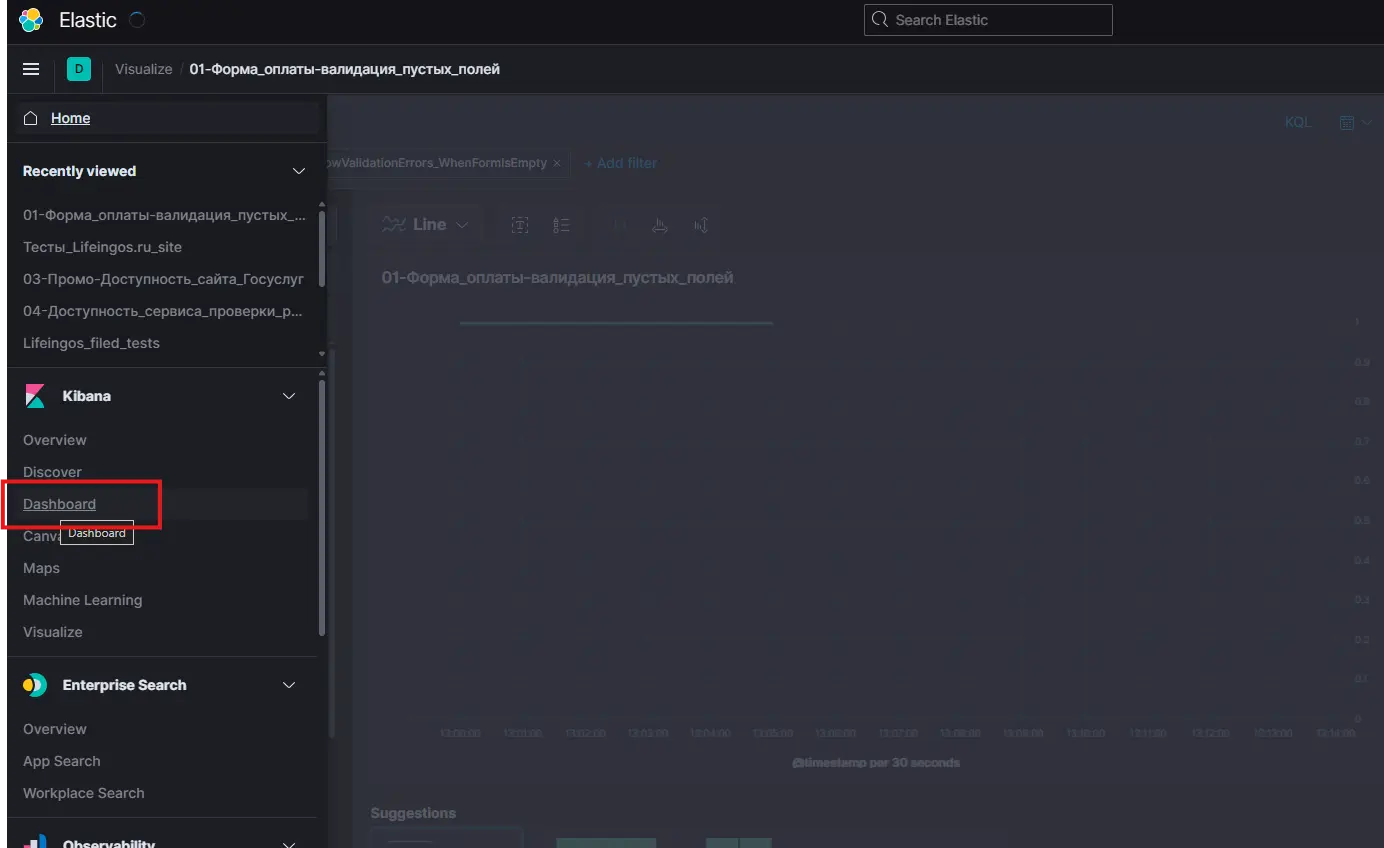Open Dashboard in the Kibana menu

[x=60, y=504]
